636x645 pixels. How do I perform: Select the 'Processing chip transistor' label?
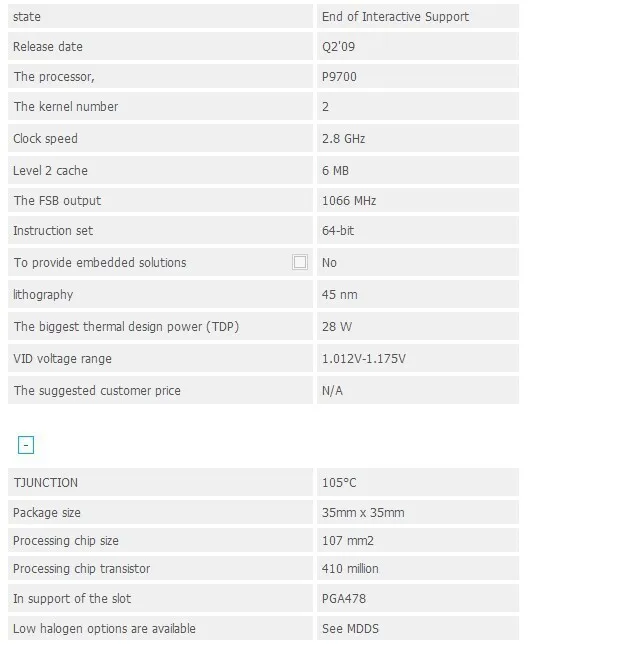click(x=81, y=568)
